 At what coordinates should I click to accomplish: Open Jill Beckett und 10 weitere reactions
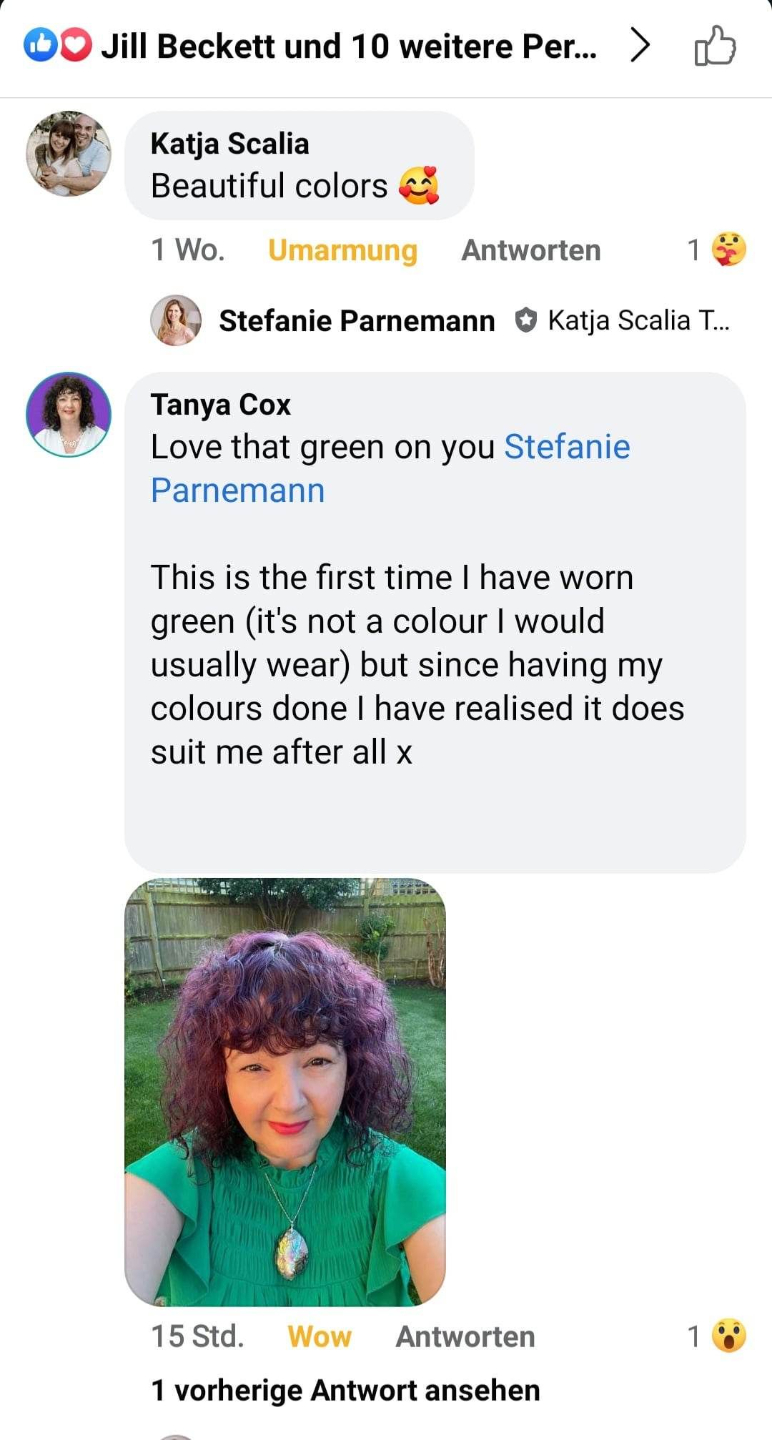348,46
